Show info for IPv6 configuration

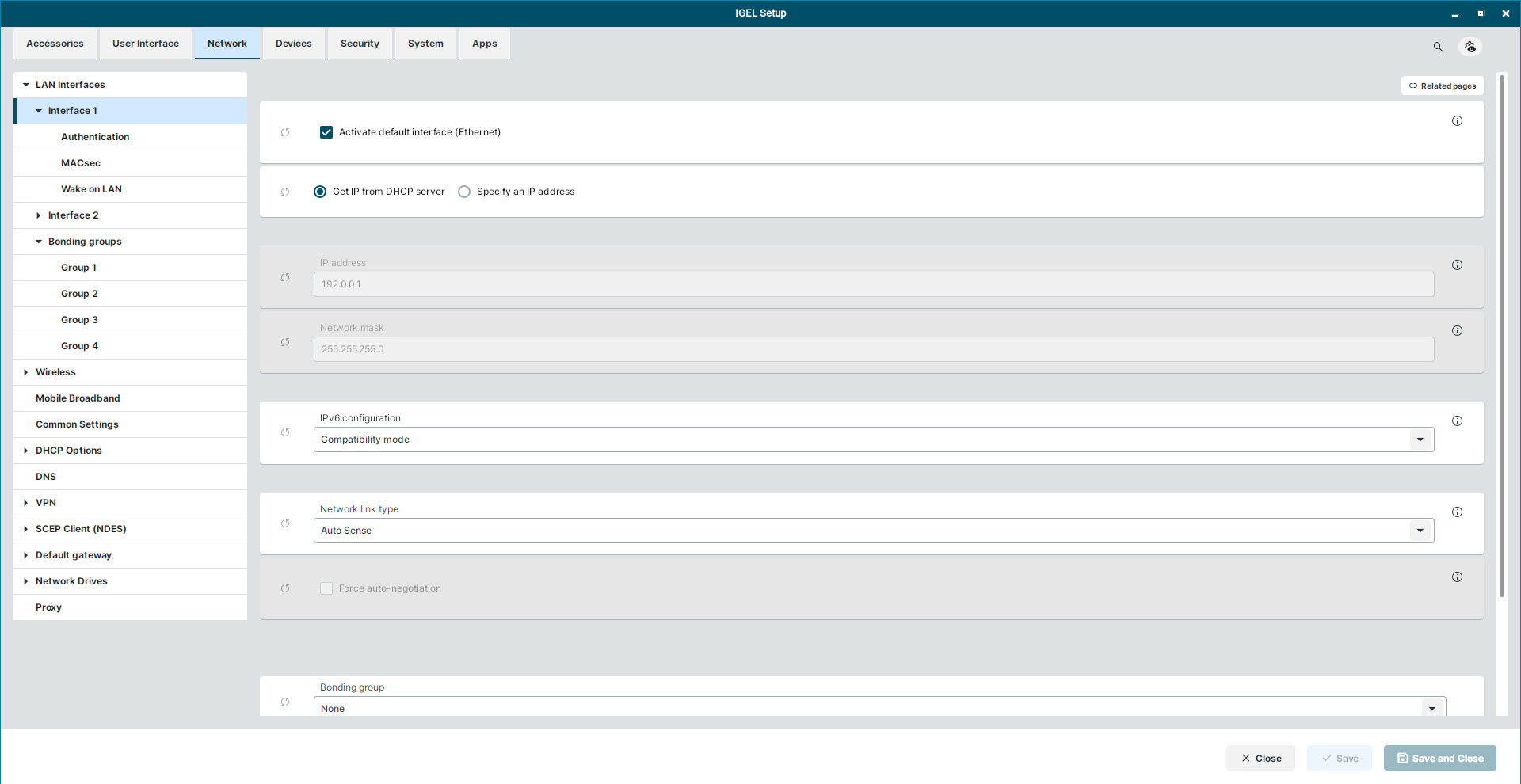point(1457,421)
